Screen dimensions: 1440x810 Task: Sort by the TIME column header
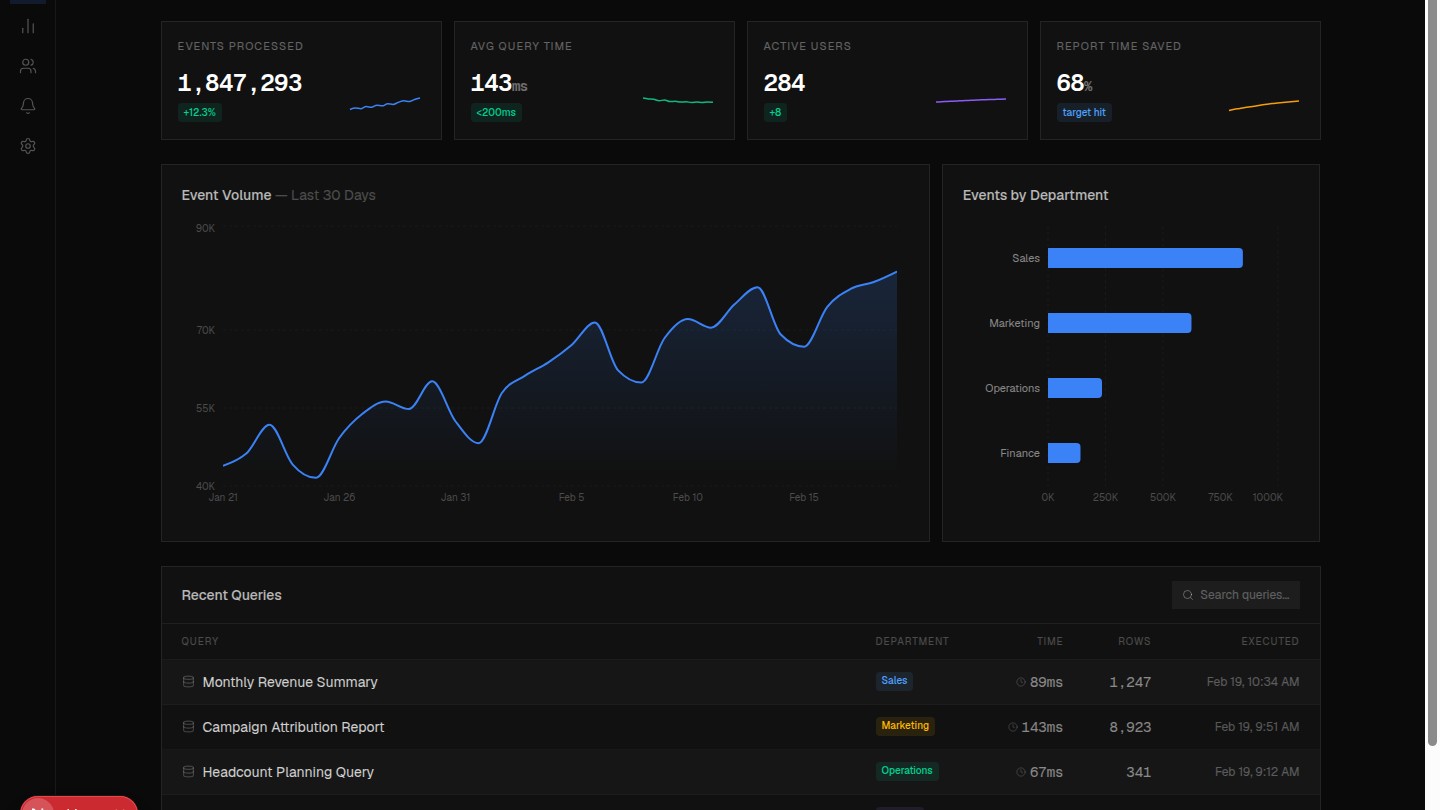(1049, 641)
